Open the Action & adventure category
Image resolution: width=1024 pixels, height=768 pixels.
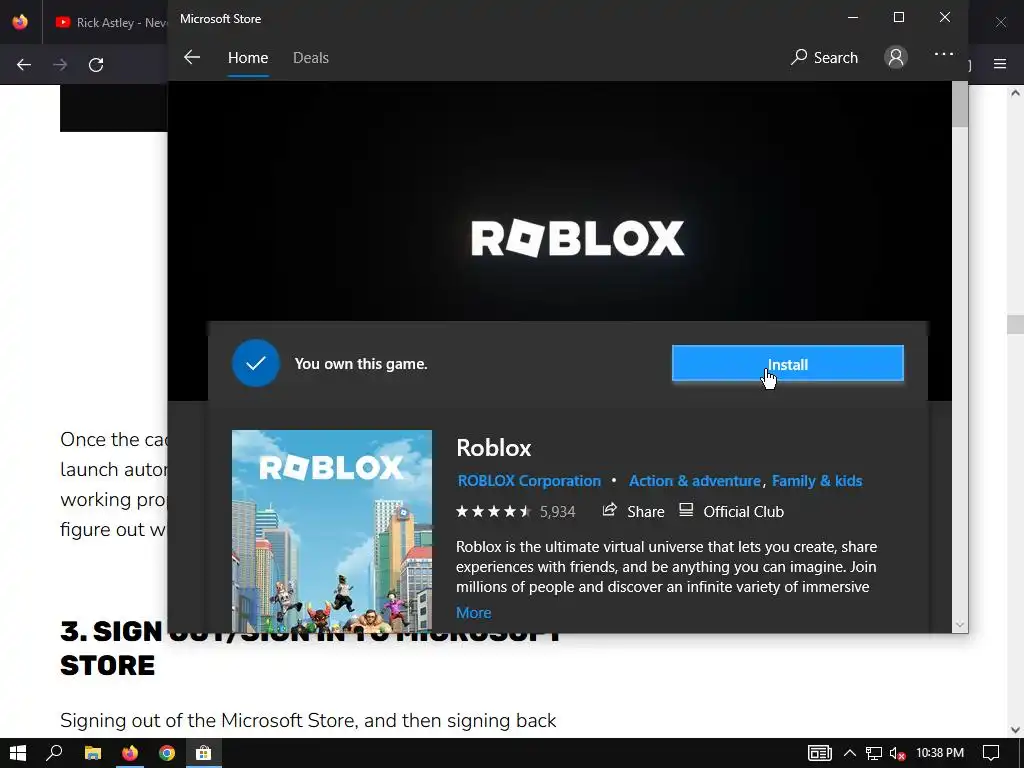pos(695,481)
